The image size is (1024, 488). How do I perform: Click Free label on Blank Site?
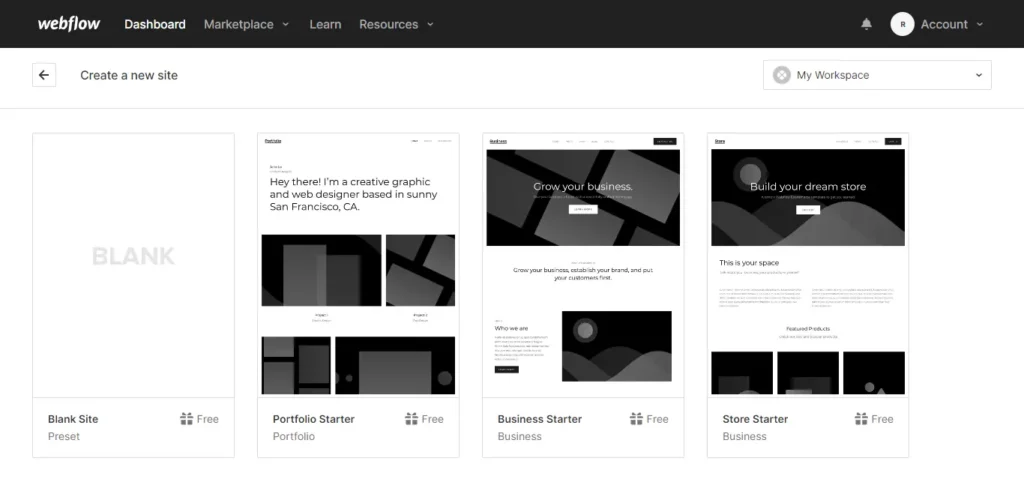coord(208,419)
